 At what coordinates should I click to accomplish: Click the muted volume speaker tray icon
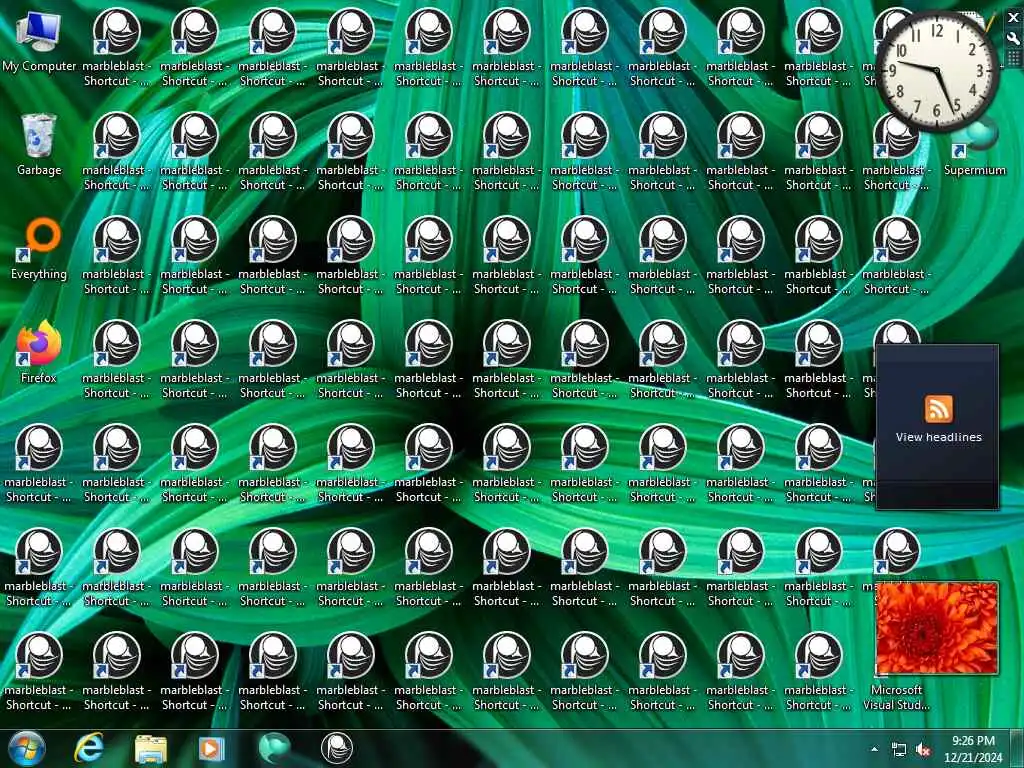(923, 750)
